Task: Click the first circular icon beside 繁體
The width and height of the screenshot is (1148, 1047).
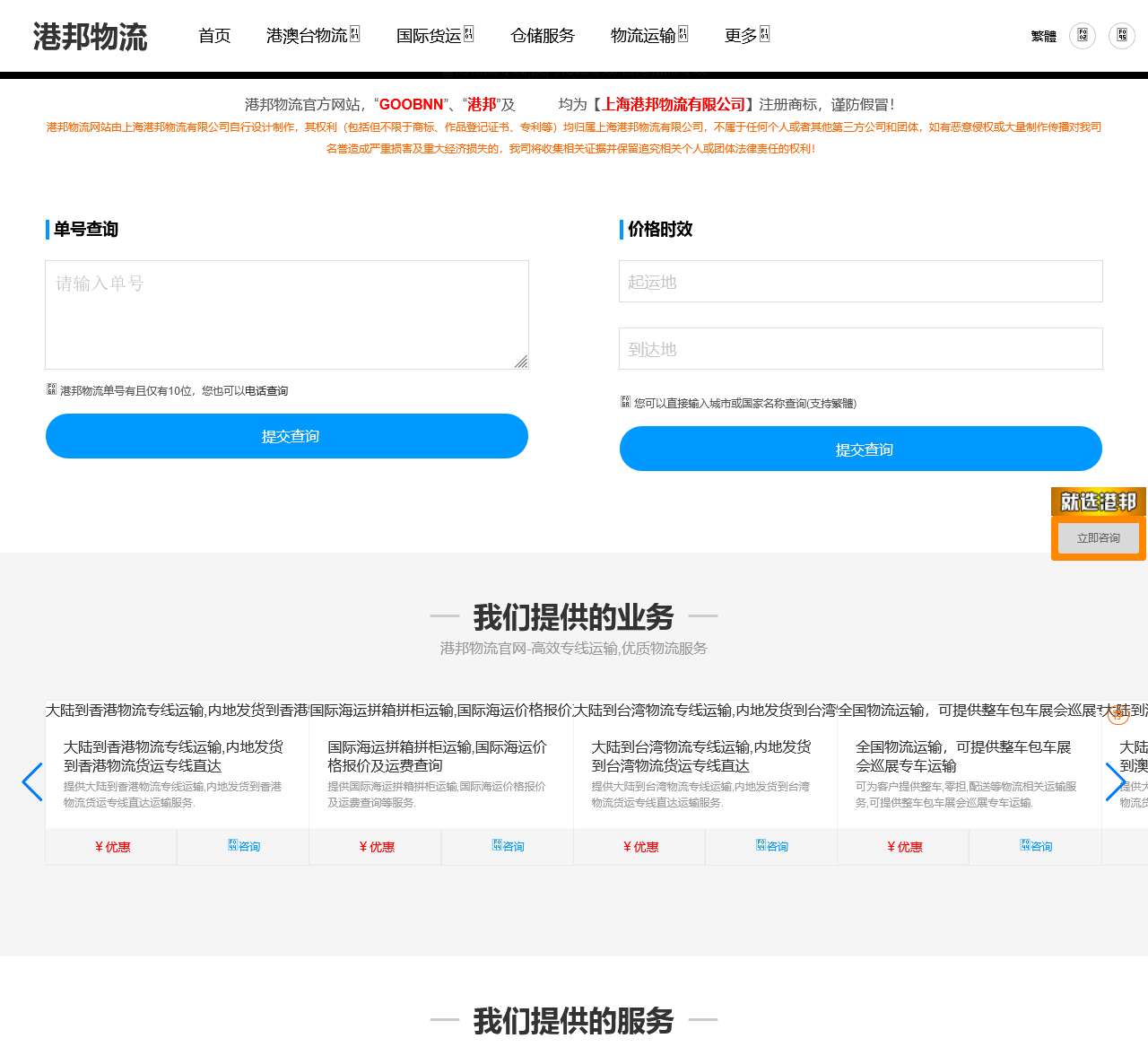Action: point(1083,36)
